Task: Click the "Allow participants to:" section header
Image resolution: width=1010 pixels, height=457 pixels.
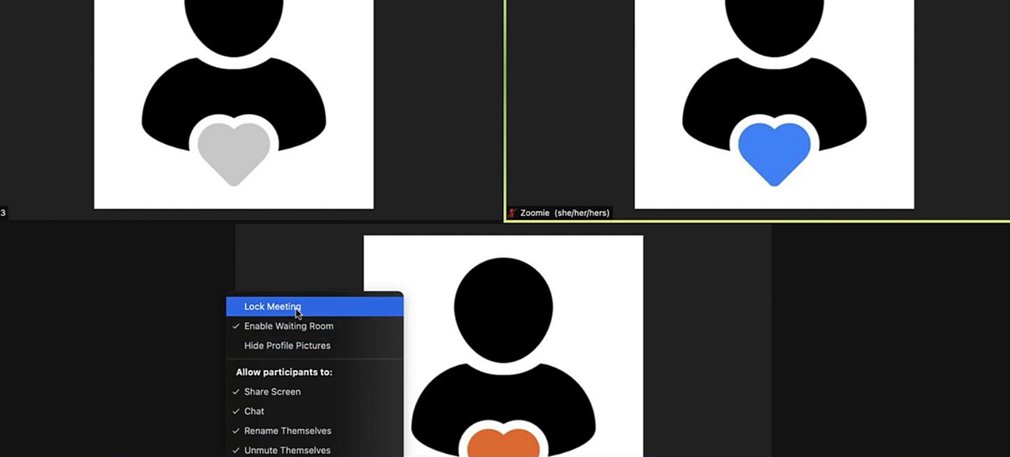Action: [x=284, y=372]
